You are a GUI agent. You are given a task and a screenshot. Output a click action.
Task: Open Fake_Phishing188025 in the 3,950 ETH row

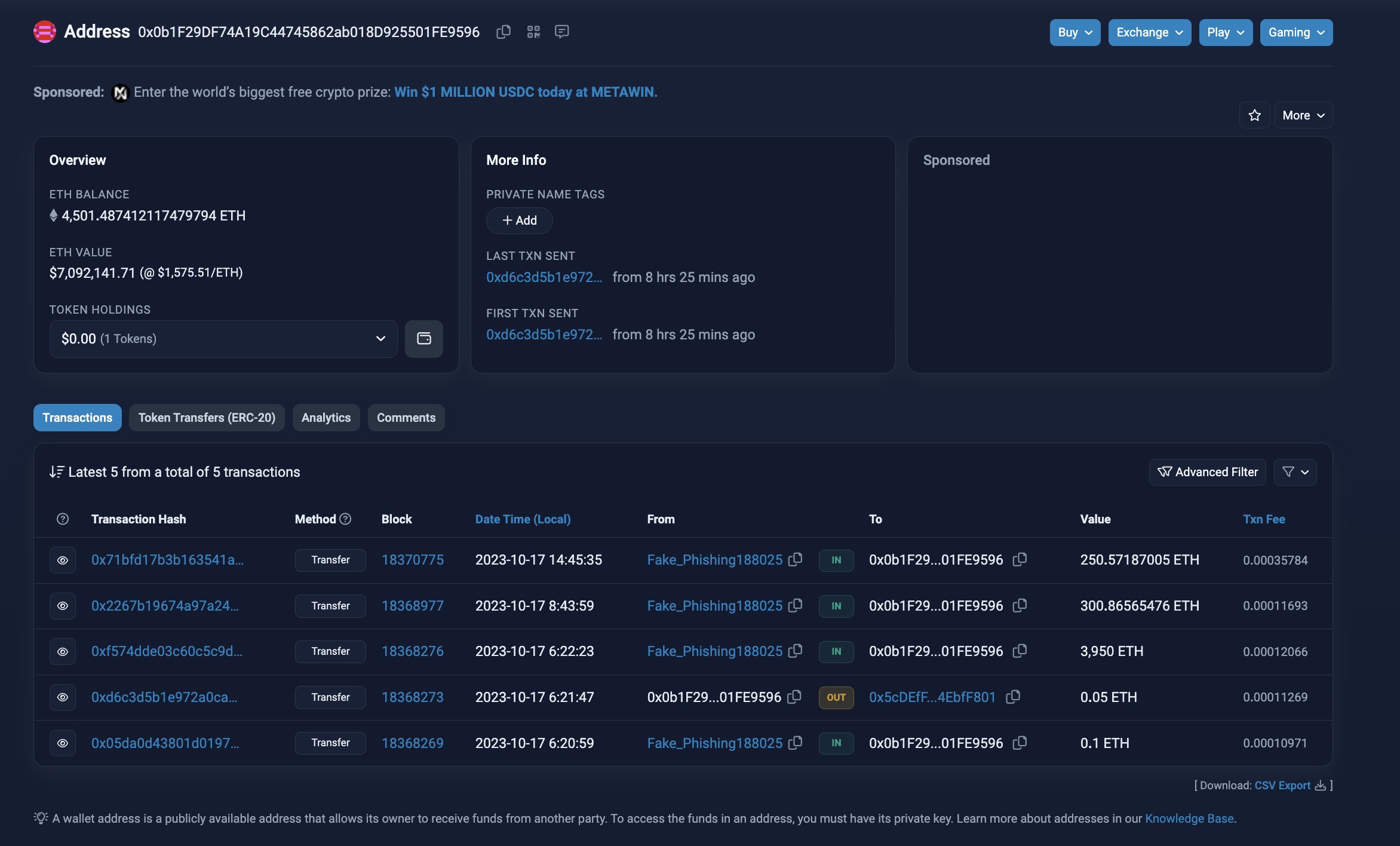(x=715, y=651)
